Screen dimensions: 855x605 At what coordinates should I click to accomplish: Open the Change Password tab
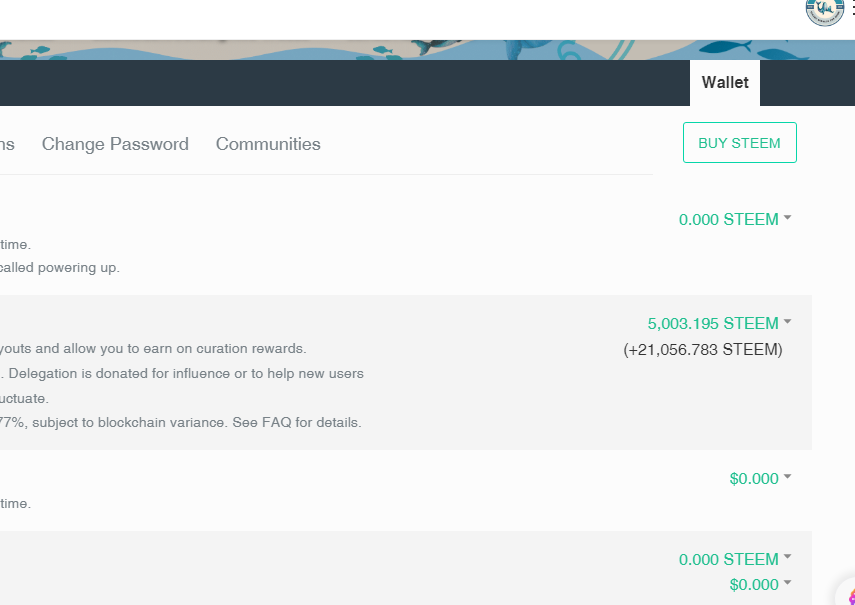[x=115, y=144]
